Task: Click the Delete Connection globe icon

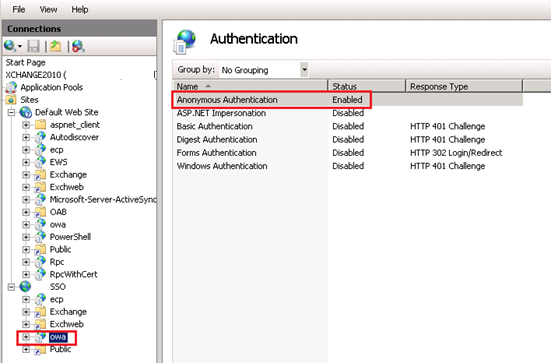Action: [78, 46]
